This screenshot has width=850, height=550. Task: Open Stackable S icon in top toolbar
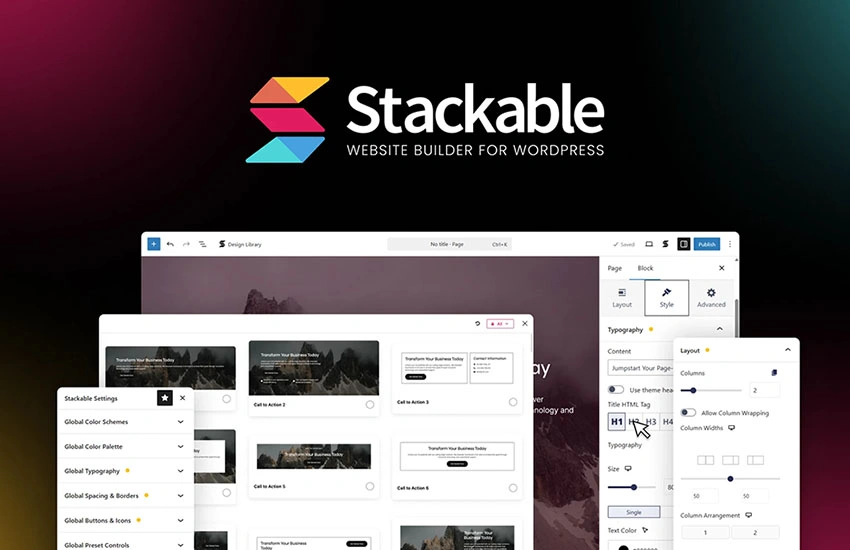pos(666,244)
